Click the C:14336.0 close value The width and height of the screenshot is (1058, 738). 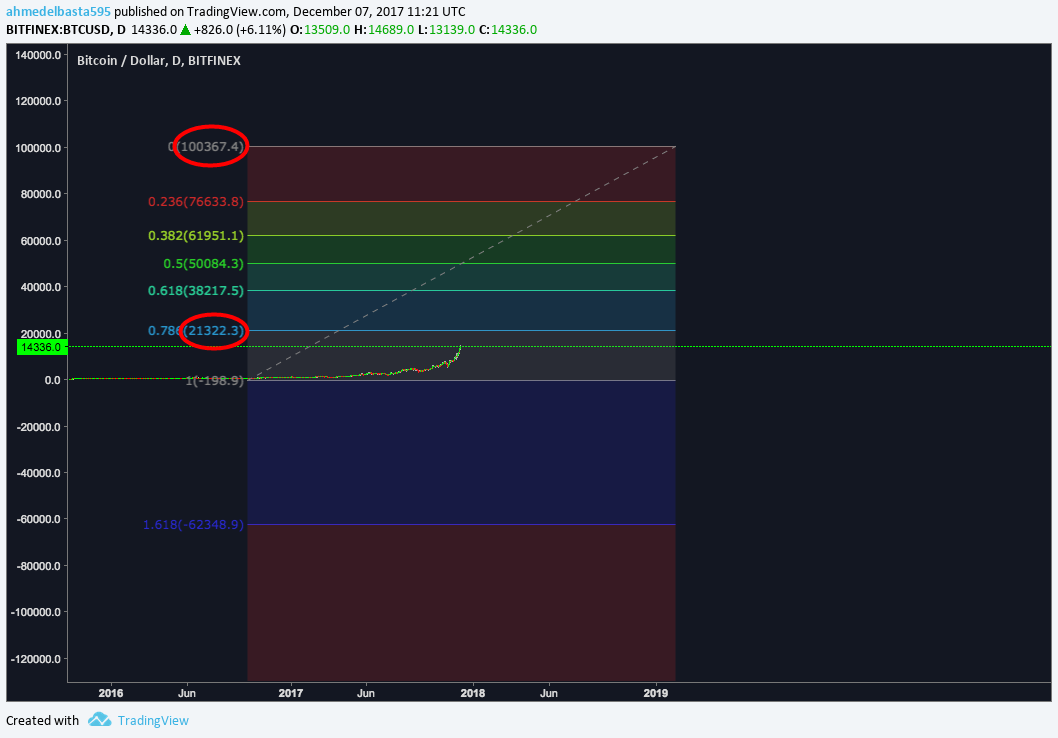click(508, 30)
